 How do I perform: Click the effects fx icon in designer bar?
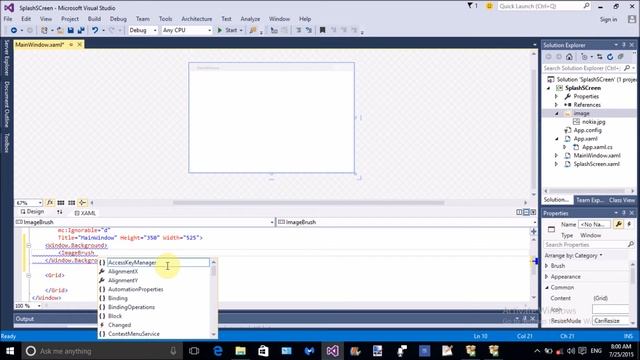coord(50,202)
